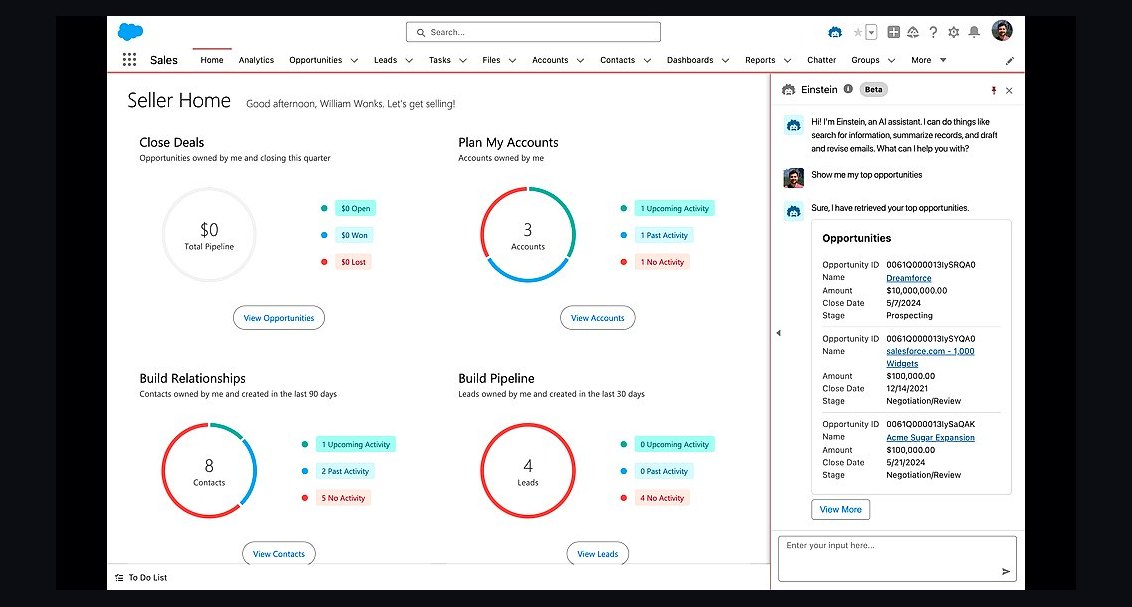Expand the Opportunities tab dropdown chevron
Image resolution: width=1132 pixels, height=607 pixels.
(354, 61)
